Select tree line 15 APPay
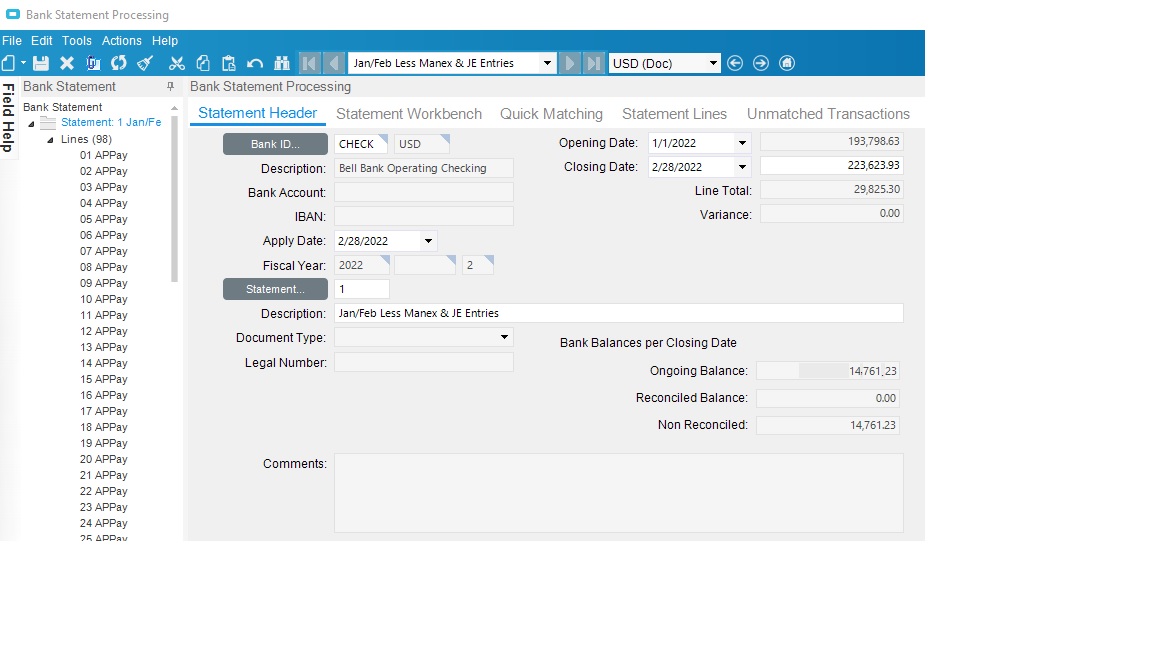Viewport: 1152px width, 648px height. (104, 379)
